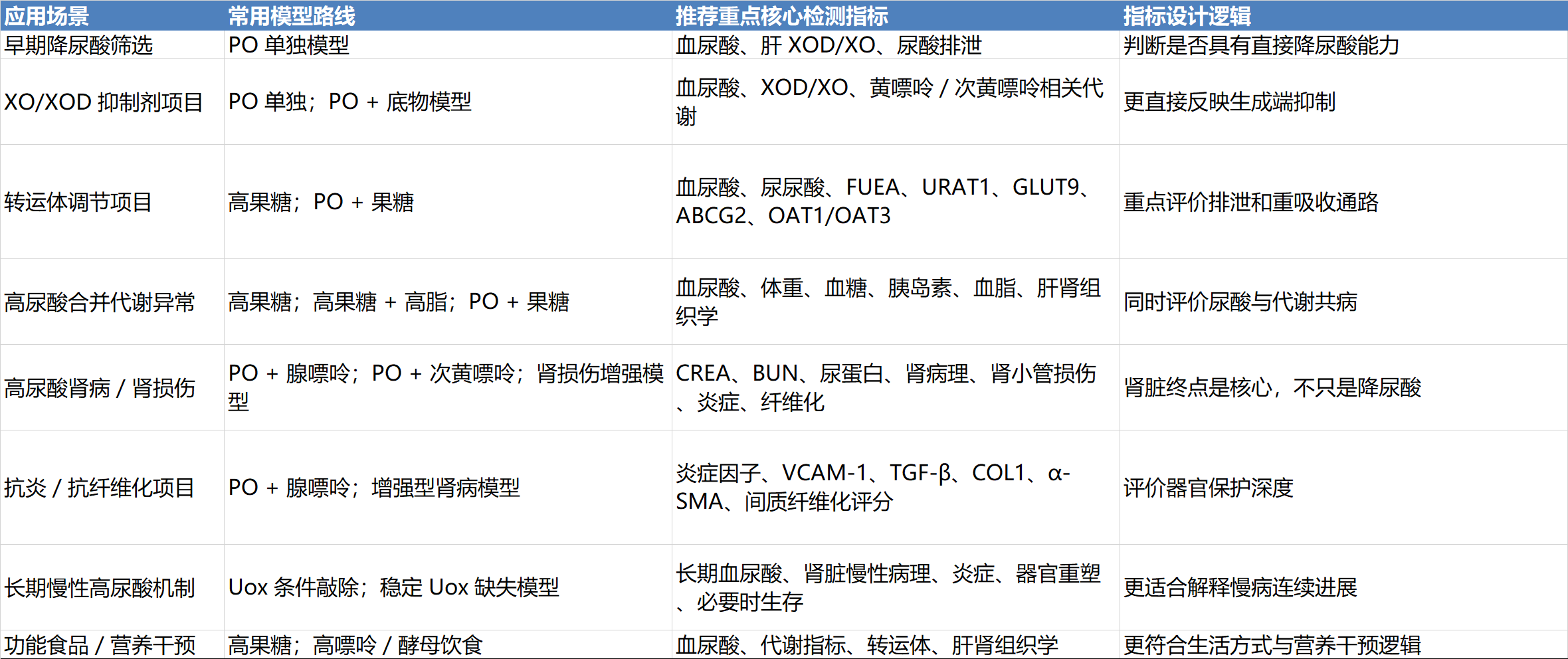This screenshot has width=1568, height=659.
Task: Select the 常用模型路线 column header
Action: (292, 15)
